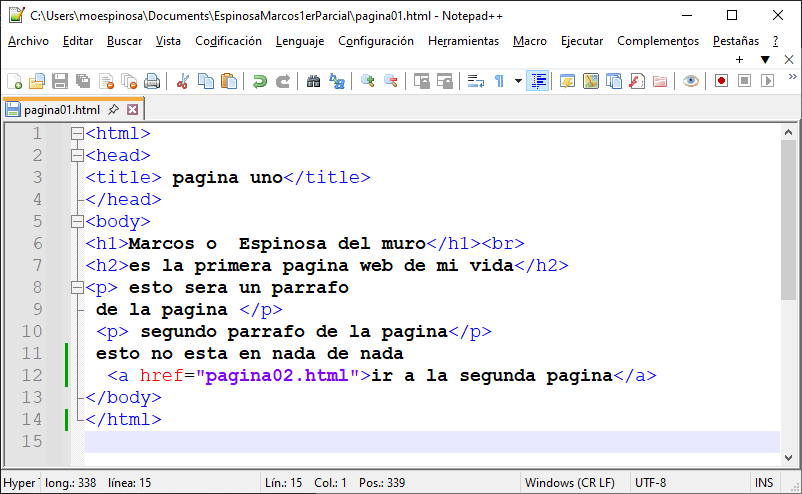This screenshot has width=802, height=494.
Task: Click the New file toolbar icon
Action: (14, 81)
